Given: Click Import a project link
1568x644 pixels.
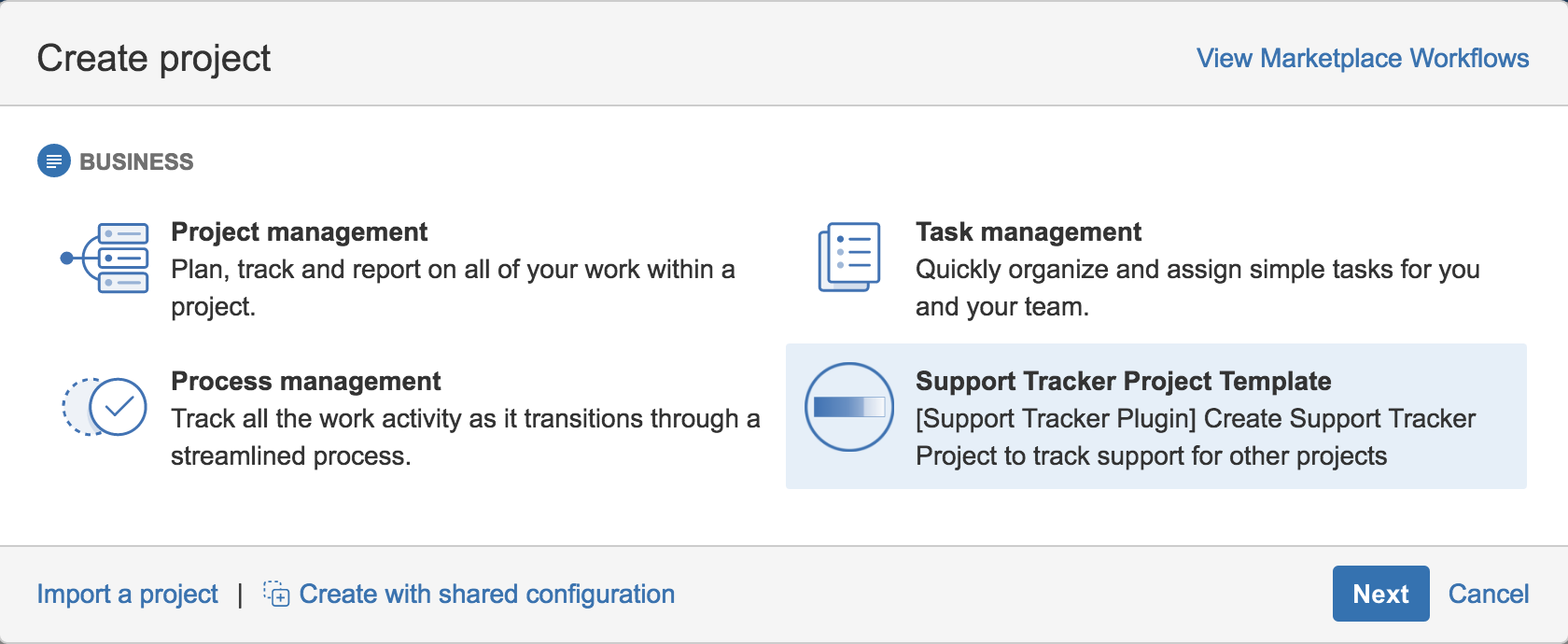Looking at the screenshot, I should click(127, 594).
